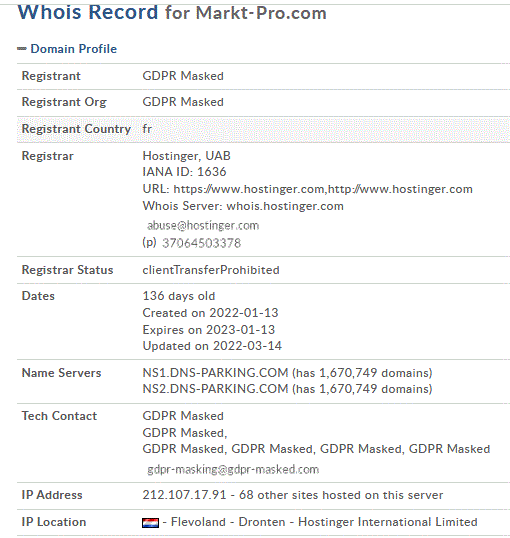Open the NS1.DNS-PARKING.COM name server
The height and width of the screenshot is (538, 510).
pos(215,373)
